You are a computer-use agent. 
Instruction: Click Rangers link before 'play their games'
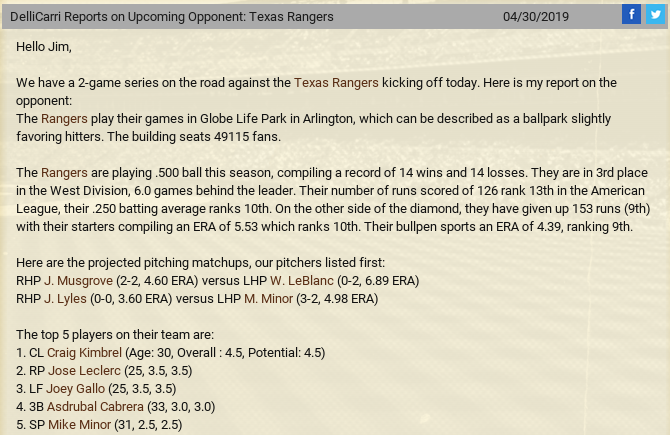tap(64, 119)
